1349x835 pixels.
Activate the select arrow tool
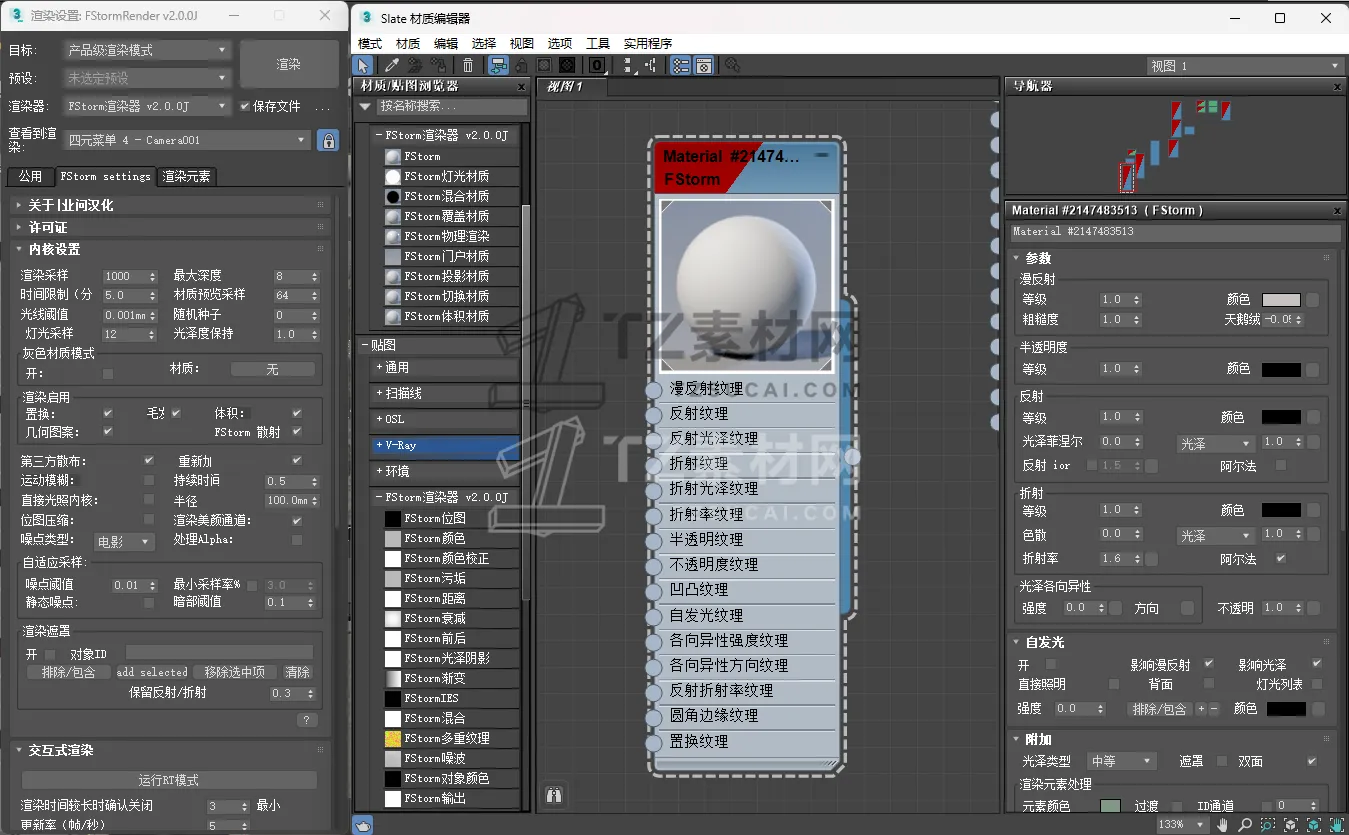(x=364, y=65)
